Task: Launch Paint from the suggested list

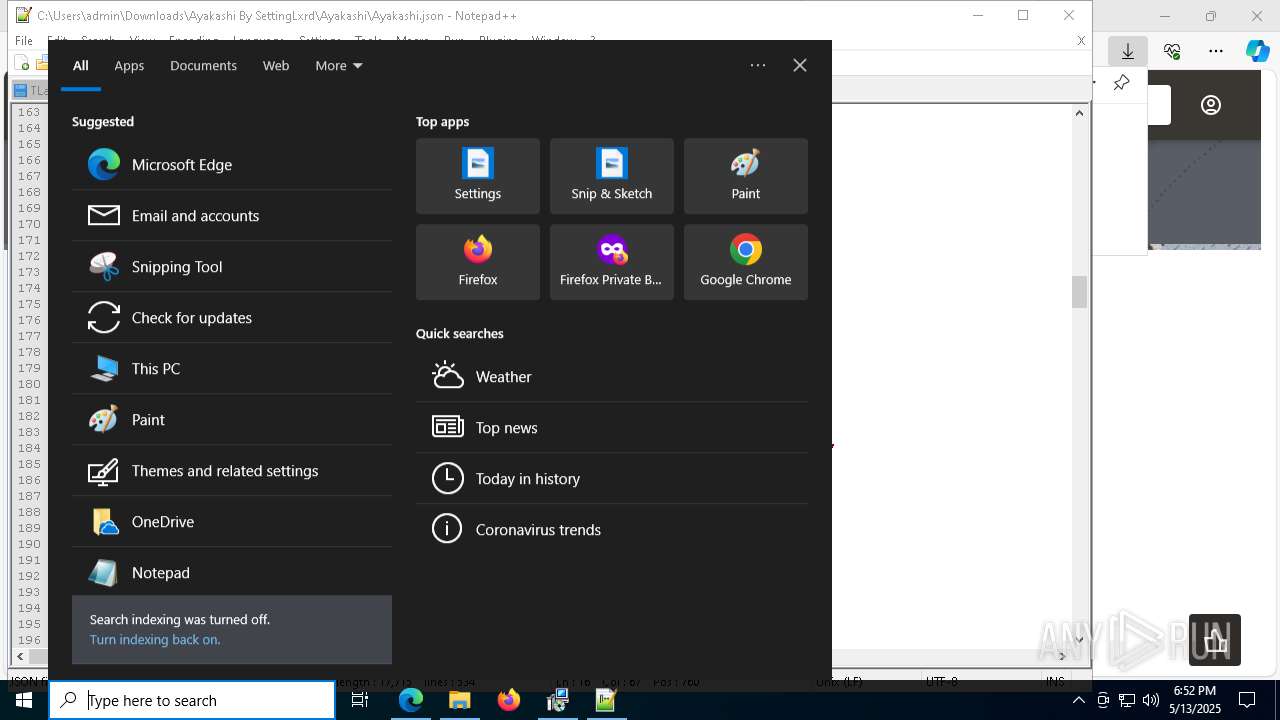Action: click(x=232, y=419)
